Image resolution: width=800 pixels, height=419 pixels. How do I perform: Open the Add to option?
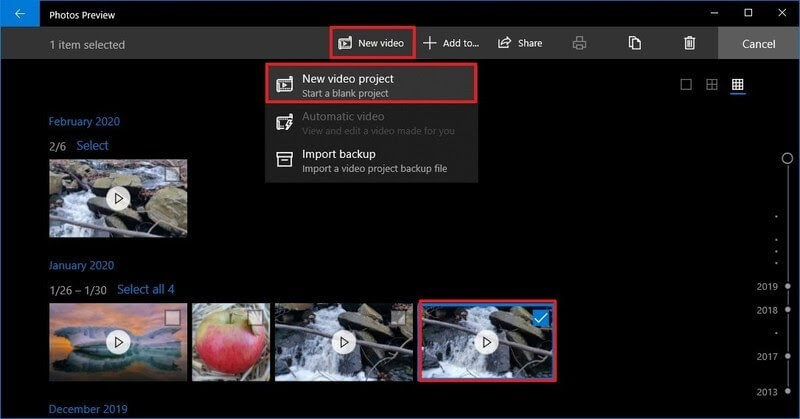pos(451,43)
